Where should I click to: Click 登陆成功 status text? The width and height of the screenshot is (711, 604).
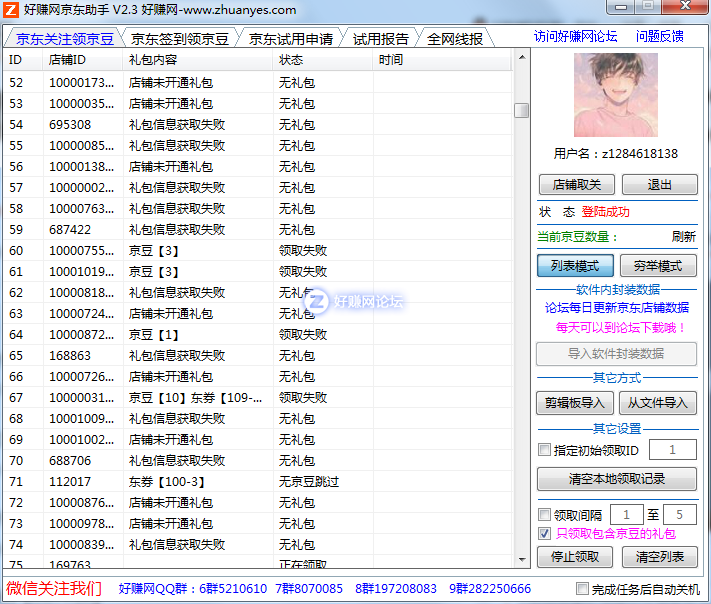605,212
